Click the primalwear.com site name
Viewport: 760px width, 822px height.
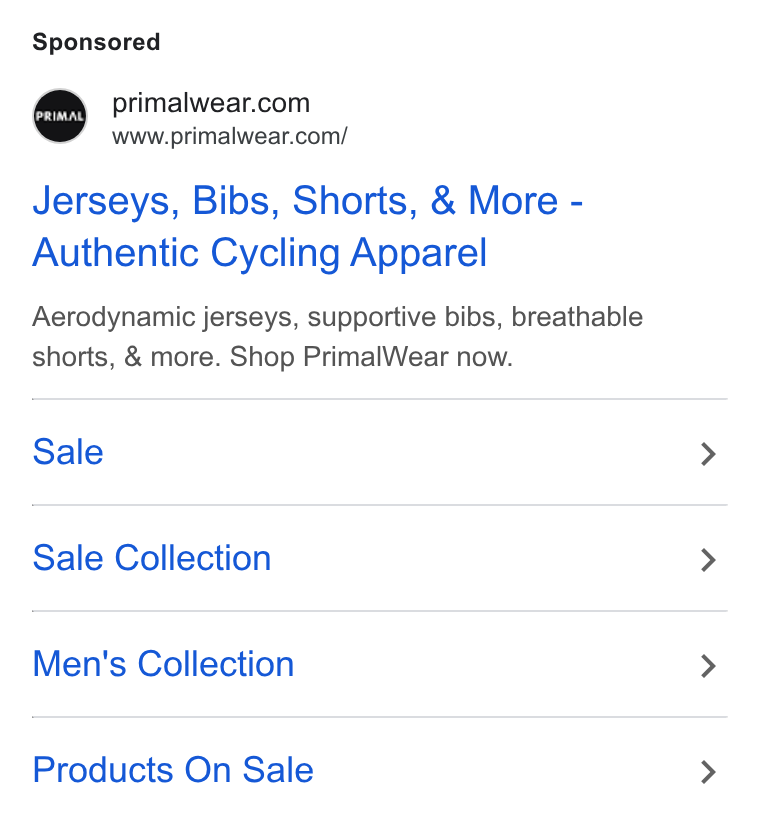(x=211, y=103)
